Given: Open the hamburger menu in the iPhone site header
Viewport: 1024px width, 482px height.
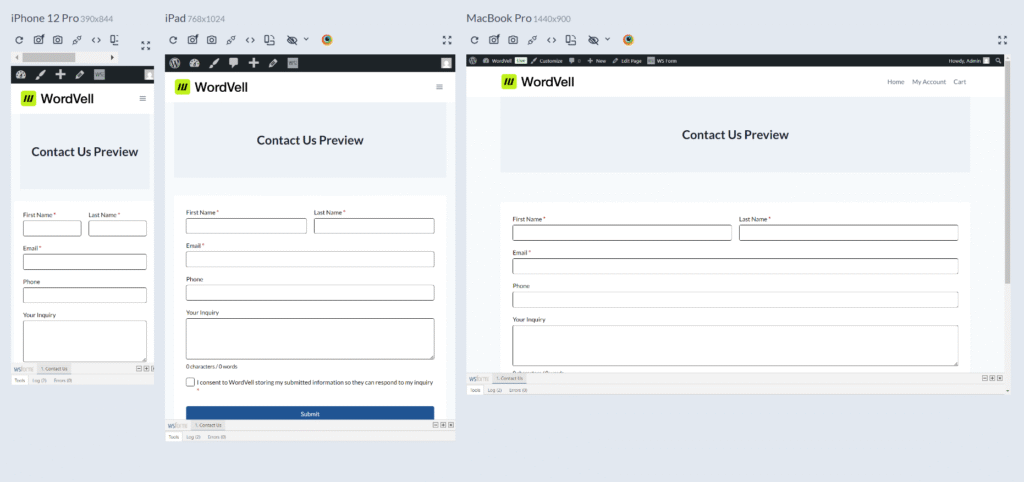Looking at the screenshot, I should 142,98.
